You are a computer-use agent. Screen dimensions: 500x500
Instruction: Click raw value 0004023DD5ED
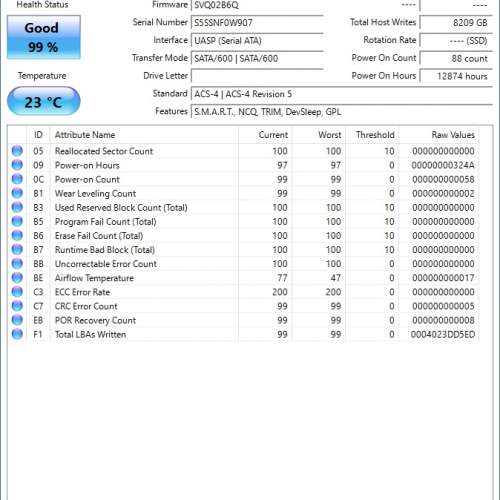click(443, 334)
